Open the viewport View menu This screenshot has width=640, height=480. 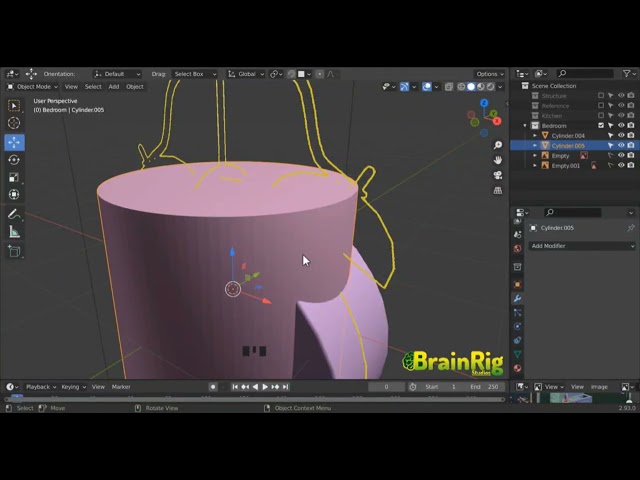pos(71,87)
